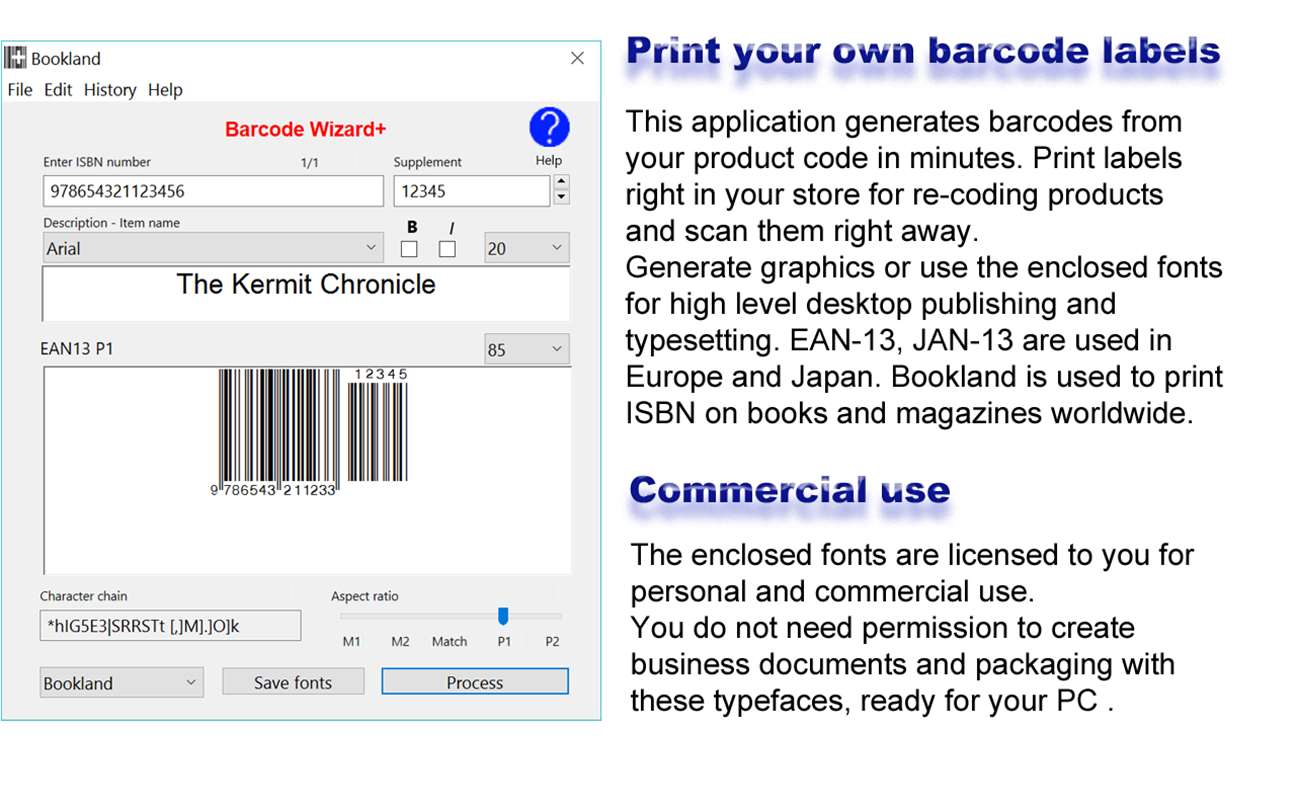Toggle the Italic (I) checkbox

447,249
